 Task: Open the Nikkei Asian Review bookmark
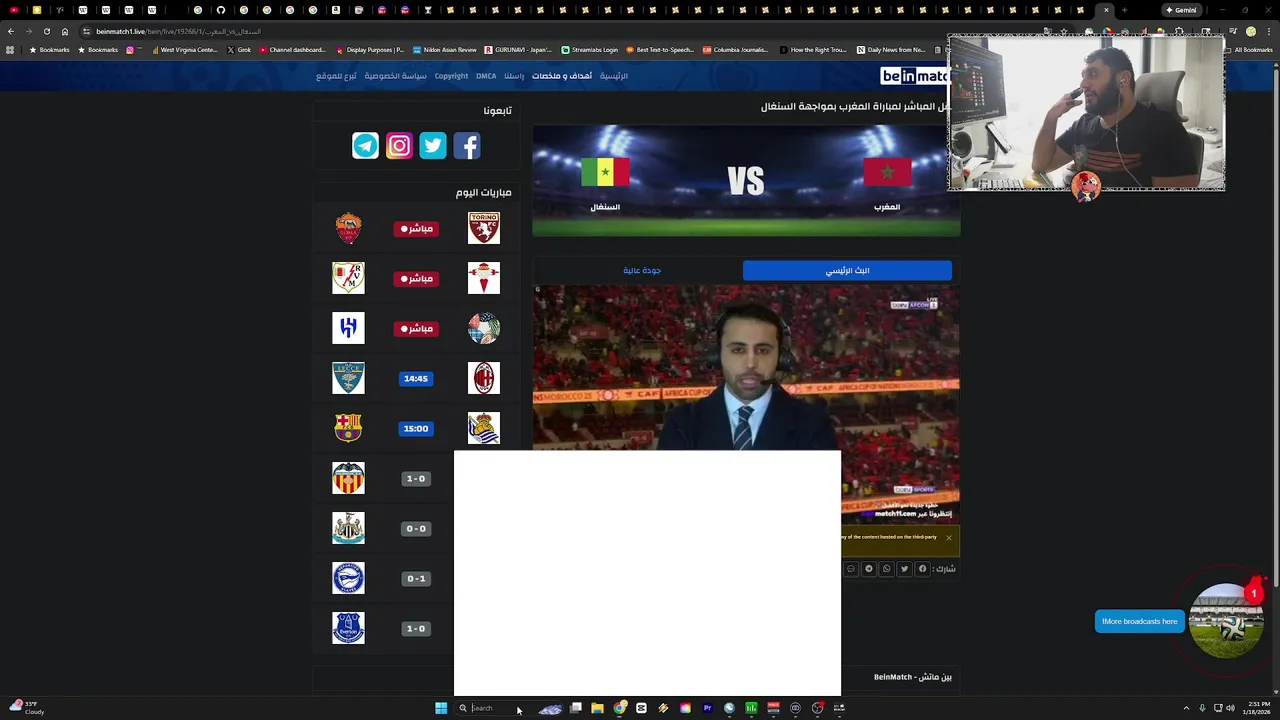(x=445, y=50)
